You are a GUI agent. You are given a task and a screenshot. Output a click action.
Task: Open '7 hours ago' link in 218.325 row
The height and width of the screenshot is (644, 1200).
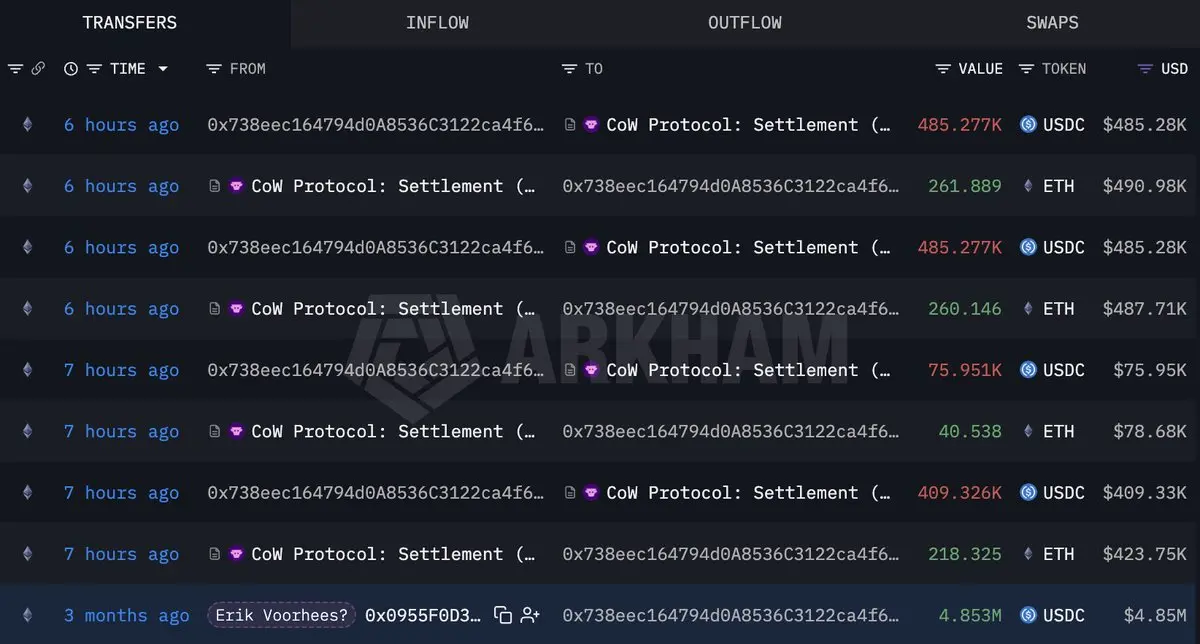click(x=121, y=554)
